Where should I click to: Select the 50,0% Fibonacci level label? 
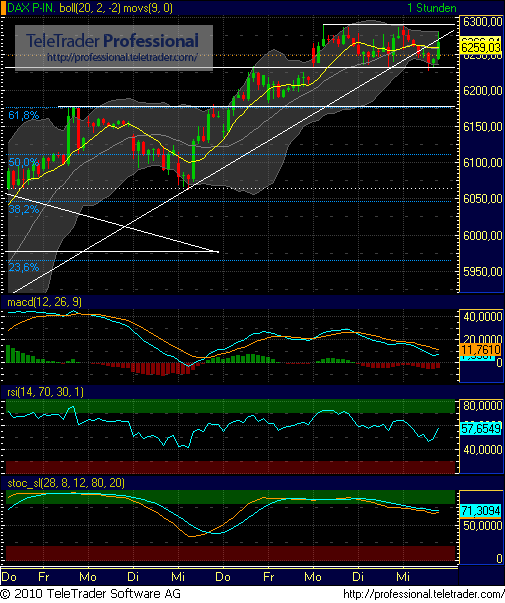click(24, 162)
